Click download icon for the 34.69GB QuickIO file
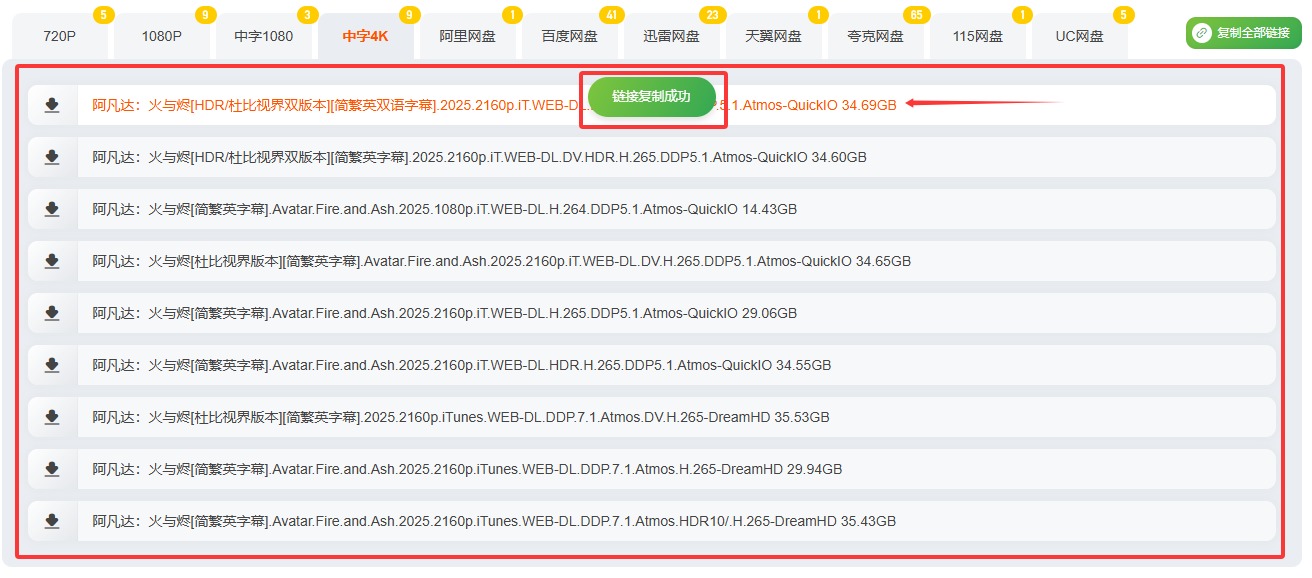Viewport: 1312px width, 578px height. coord(52,105)
